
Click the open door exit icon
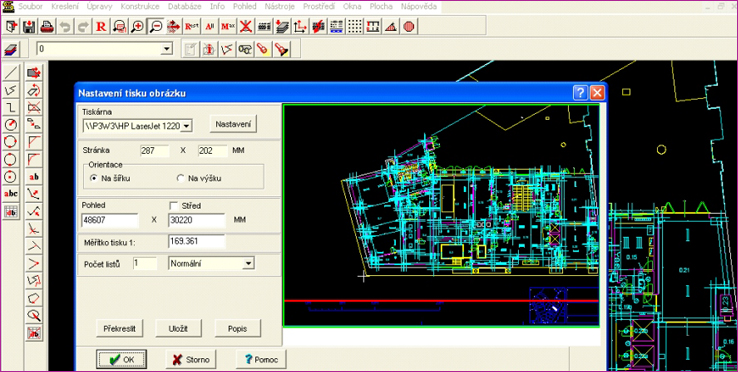coord(10,26)
